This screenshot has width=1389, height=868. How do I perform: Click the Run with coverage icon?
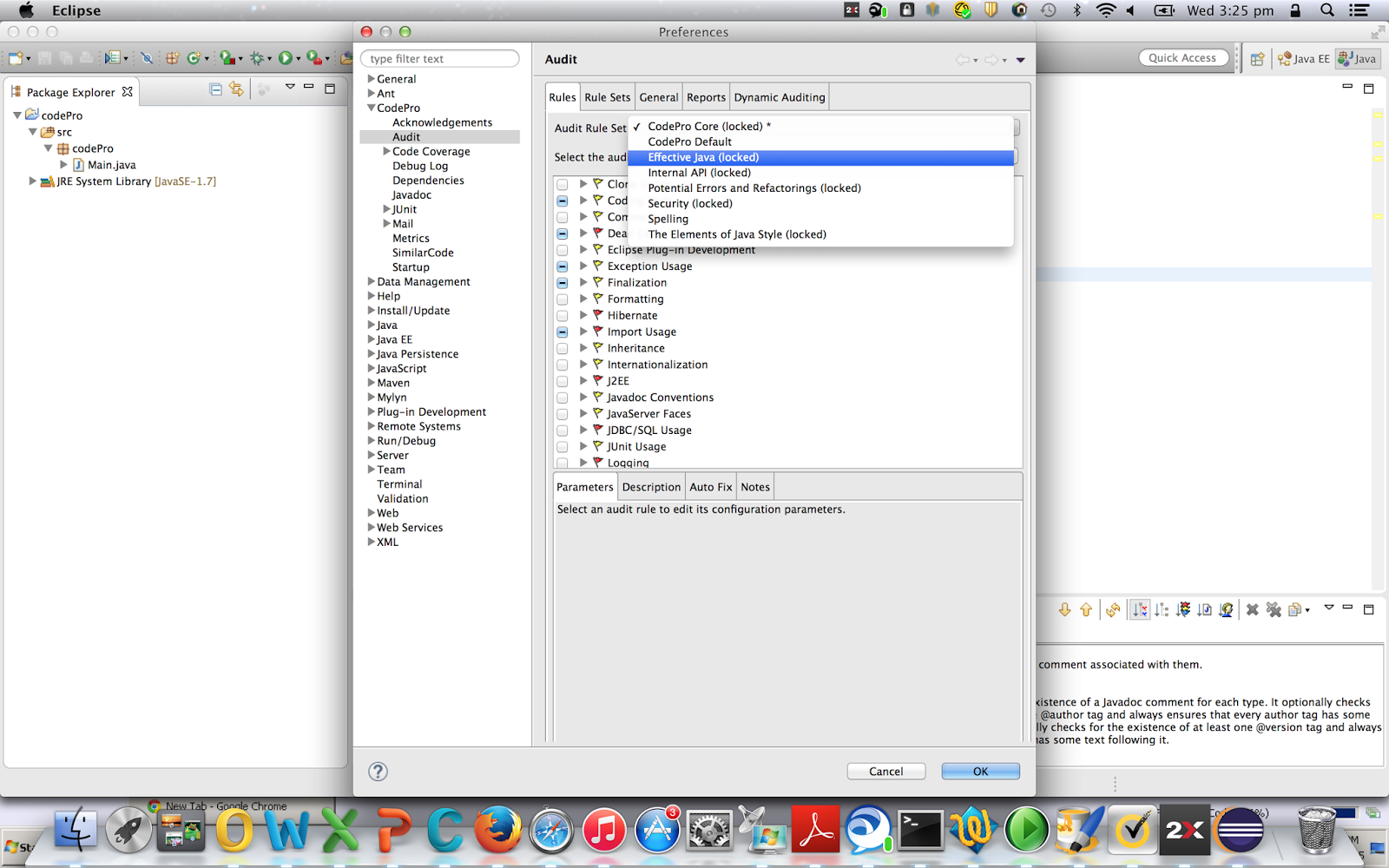click(227, 58)
